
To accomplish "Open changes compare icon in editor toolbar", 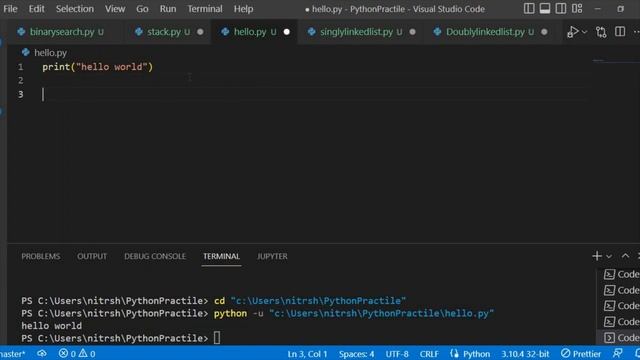I will pyautogui.click(x=601, y=32).
